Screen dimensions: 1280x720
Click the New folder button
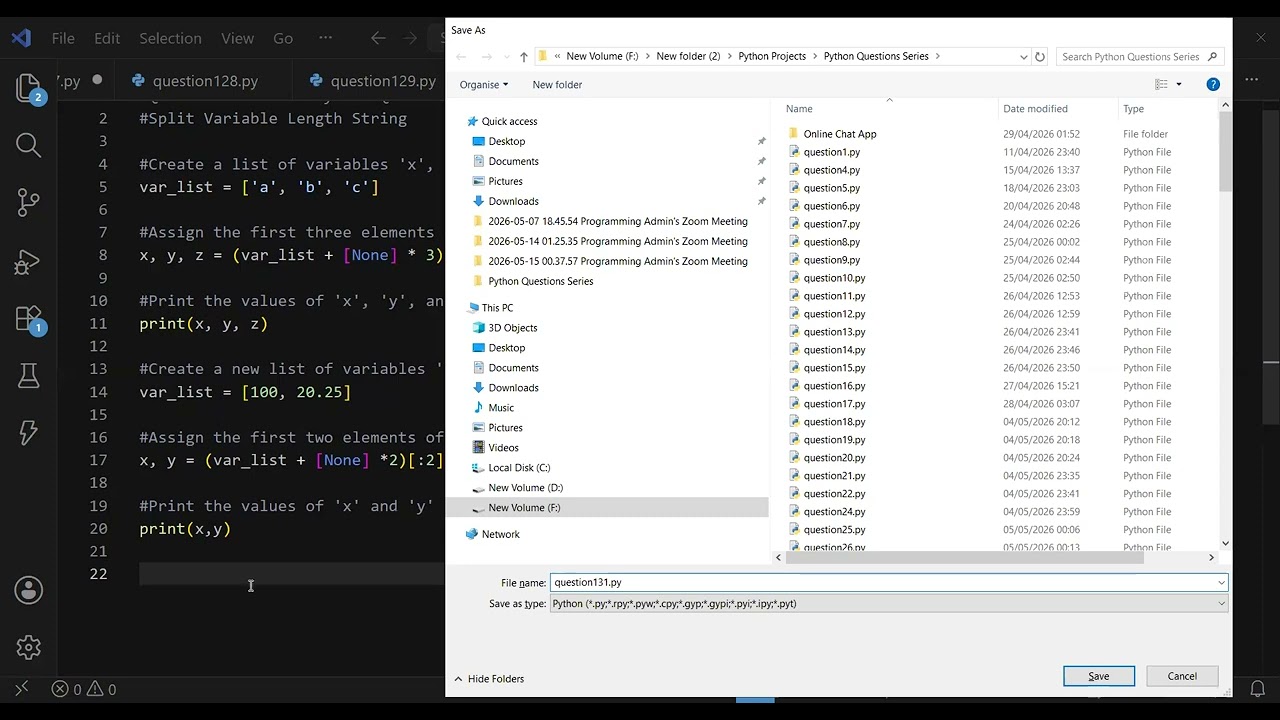557,85
